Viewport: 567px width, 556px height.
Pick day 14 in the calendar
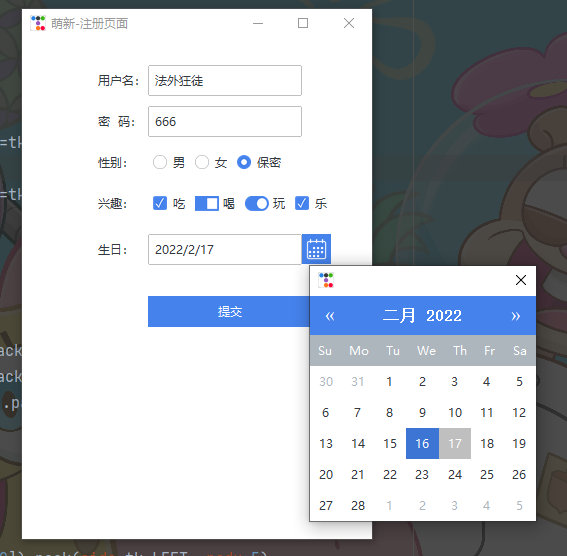tap(358, 443)
